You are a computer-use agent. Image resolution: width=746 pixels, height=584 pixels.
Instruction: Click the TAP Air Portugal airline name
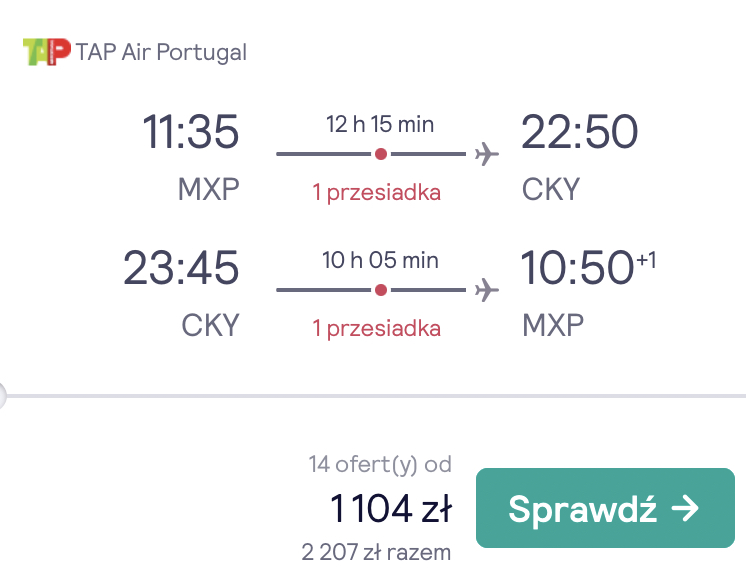coord(161,52)
